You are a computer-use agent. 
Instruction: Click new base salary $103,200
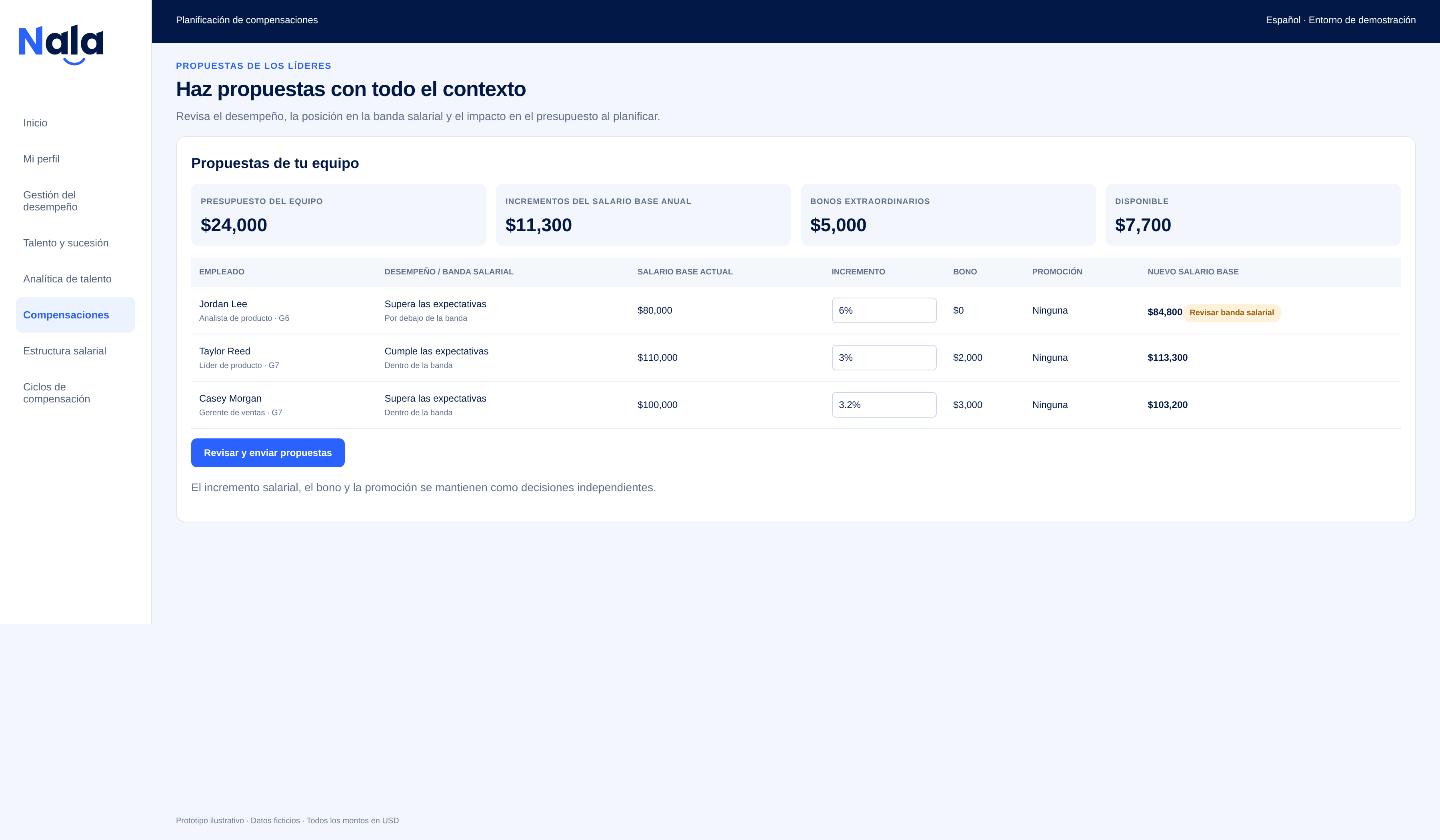coord(1168,404)
